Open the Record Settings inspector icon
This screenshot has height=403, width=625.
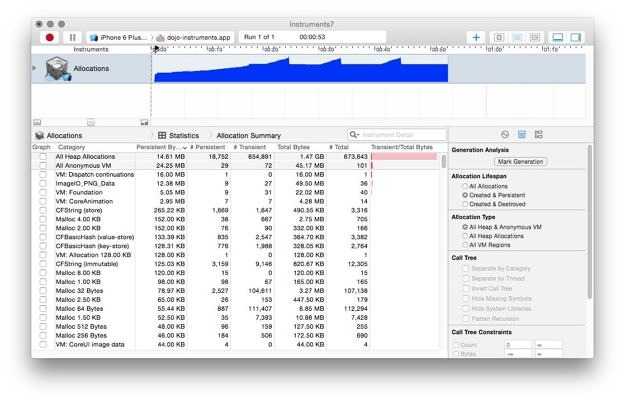(x=505, y=134)
